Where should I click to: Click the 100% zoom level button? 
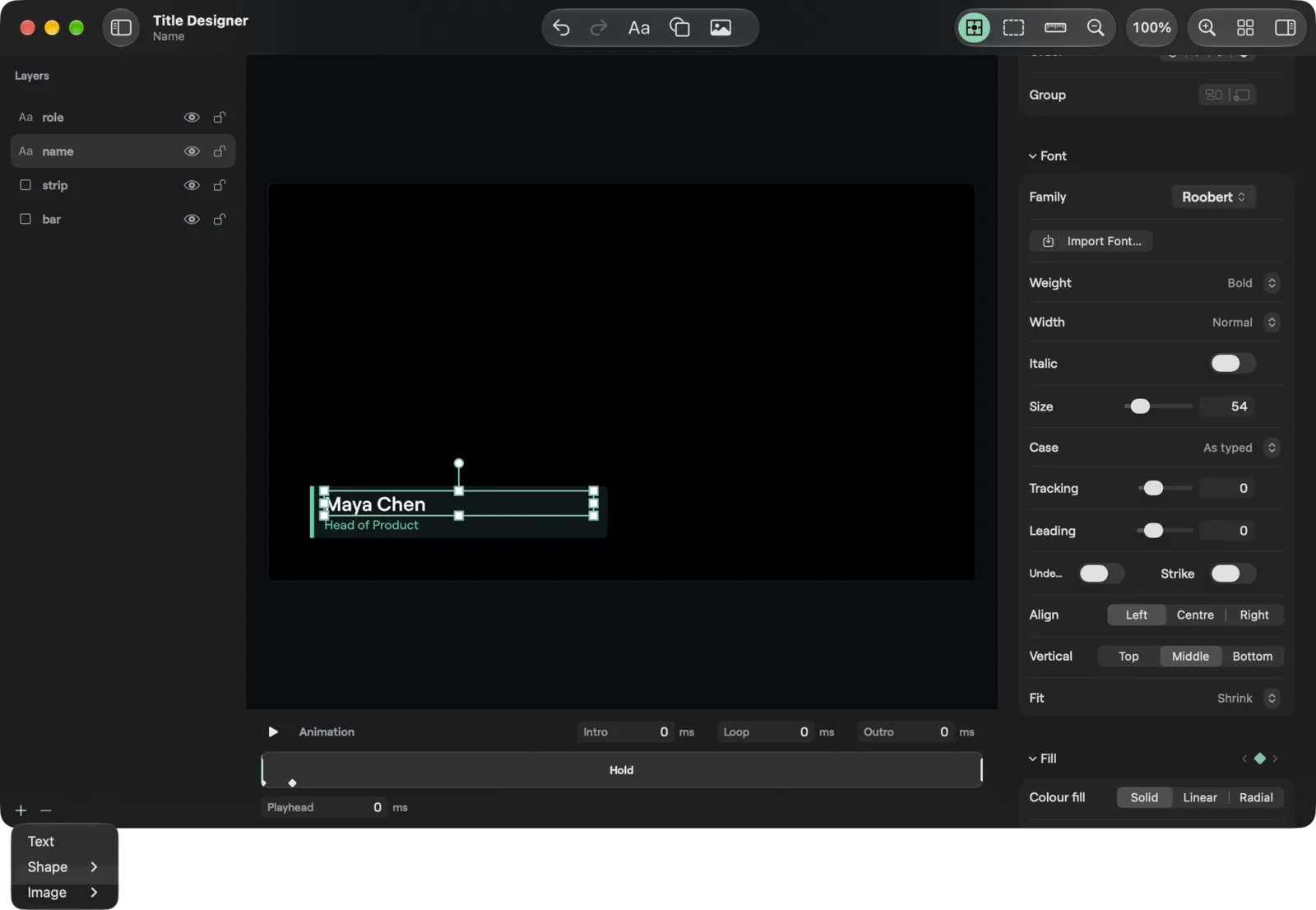pos(1151,28)
